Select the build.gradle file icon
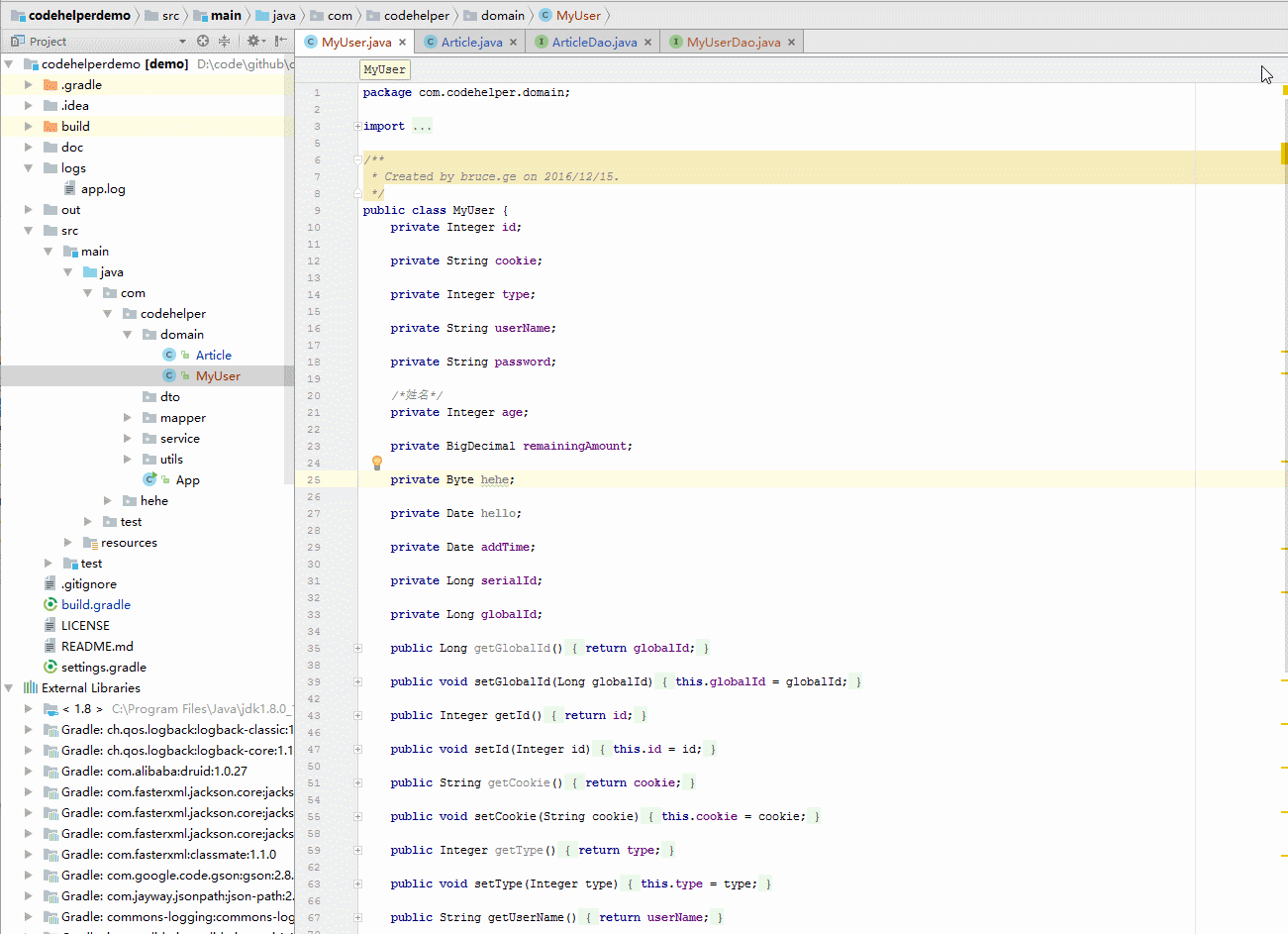Viewport: 1288px width, 934px height. click(50, 604)
